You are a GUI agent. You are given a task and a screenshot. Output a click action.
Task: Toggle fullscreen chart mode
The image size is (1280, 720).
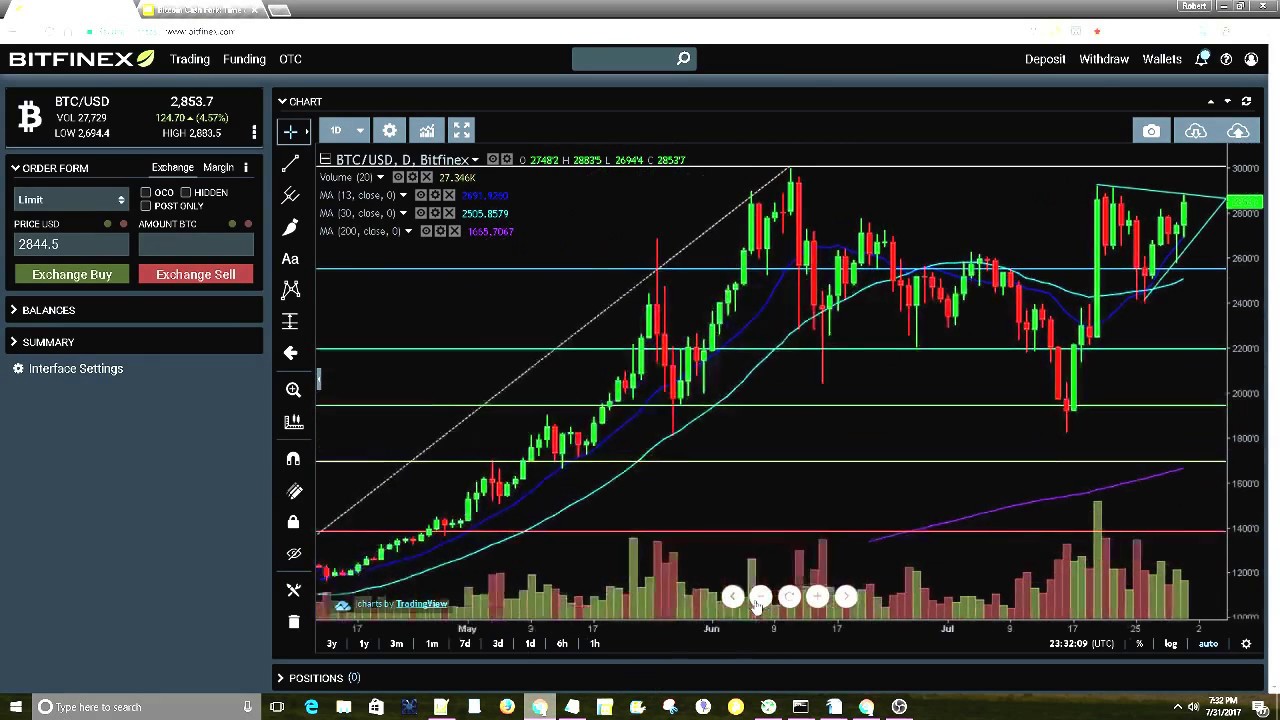[x=462, y=131]
